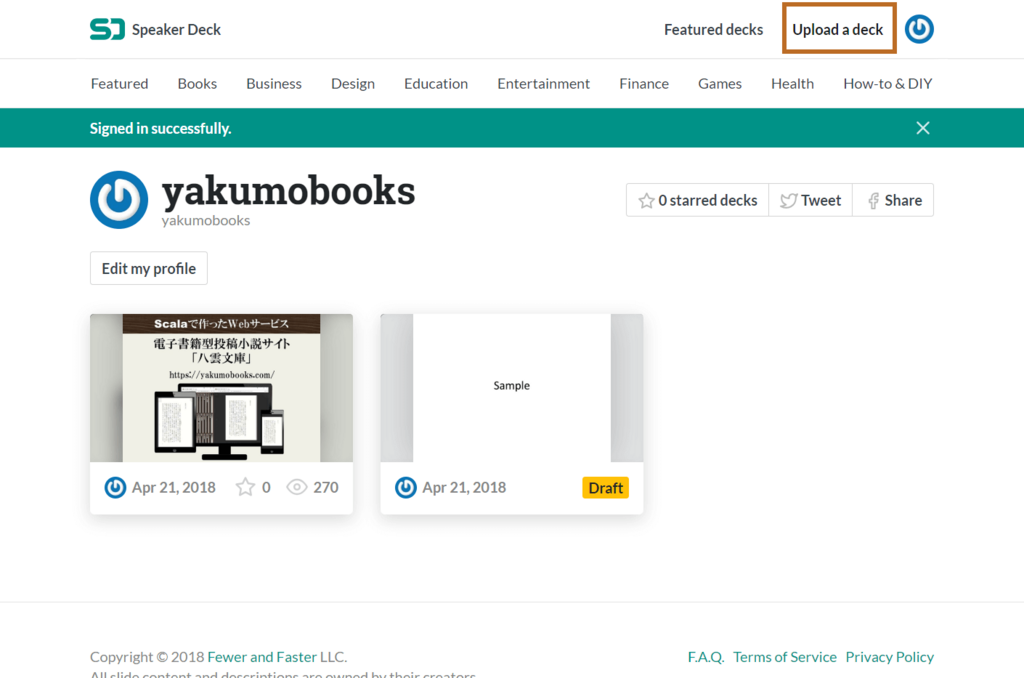Open the Business category tab

click(274, 84)
